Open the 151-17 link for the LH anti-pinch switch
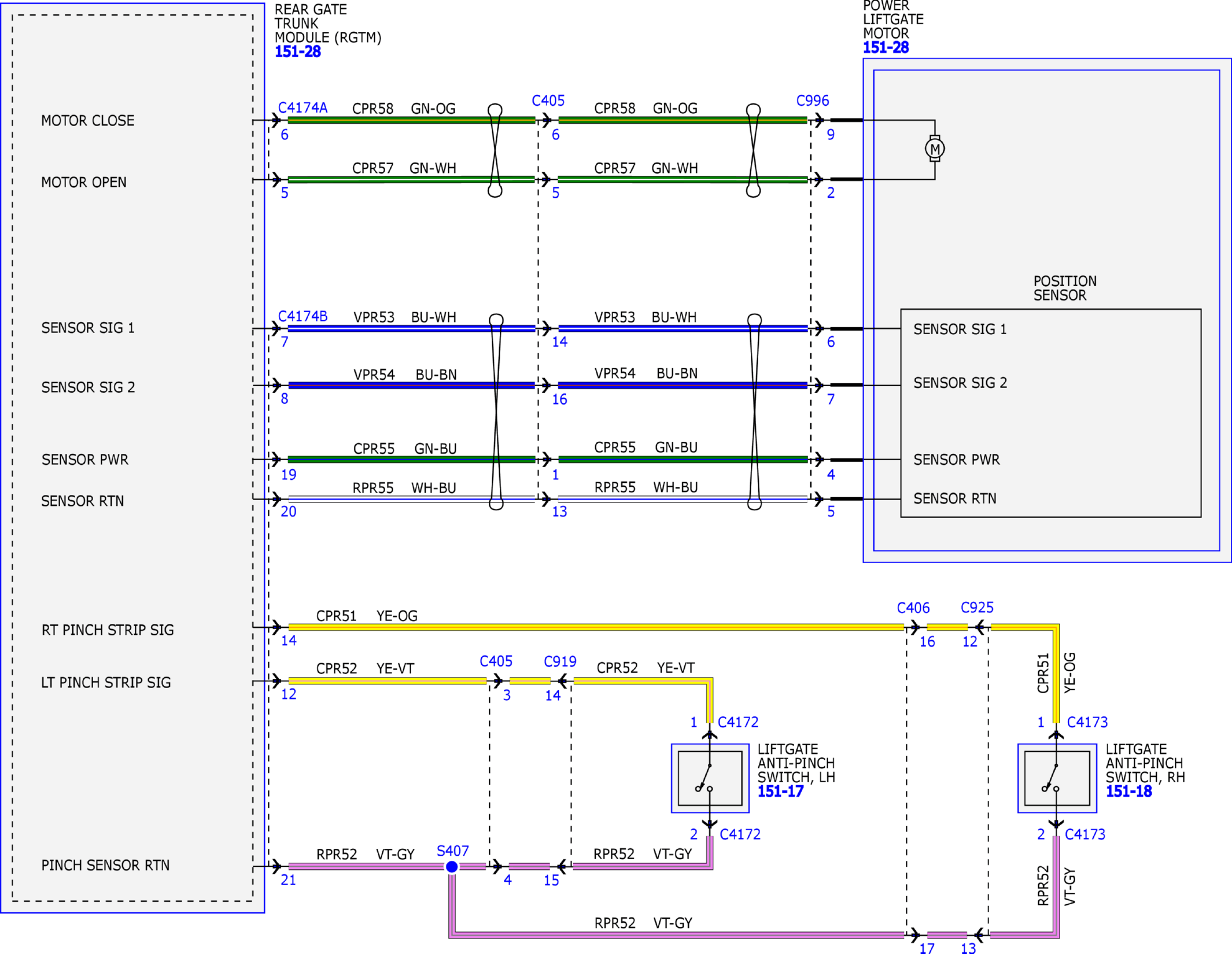The height and width of the screenshot is (954, 1232). coord(780,792)
